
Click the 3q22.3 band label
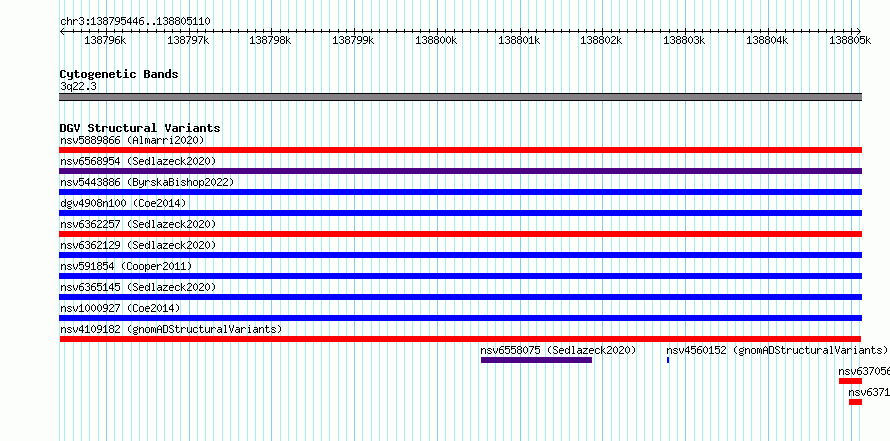78,87
